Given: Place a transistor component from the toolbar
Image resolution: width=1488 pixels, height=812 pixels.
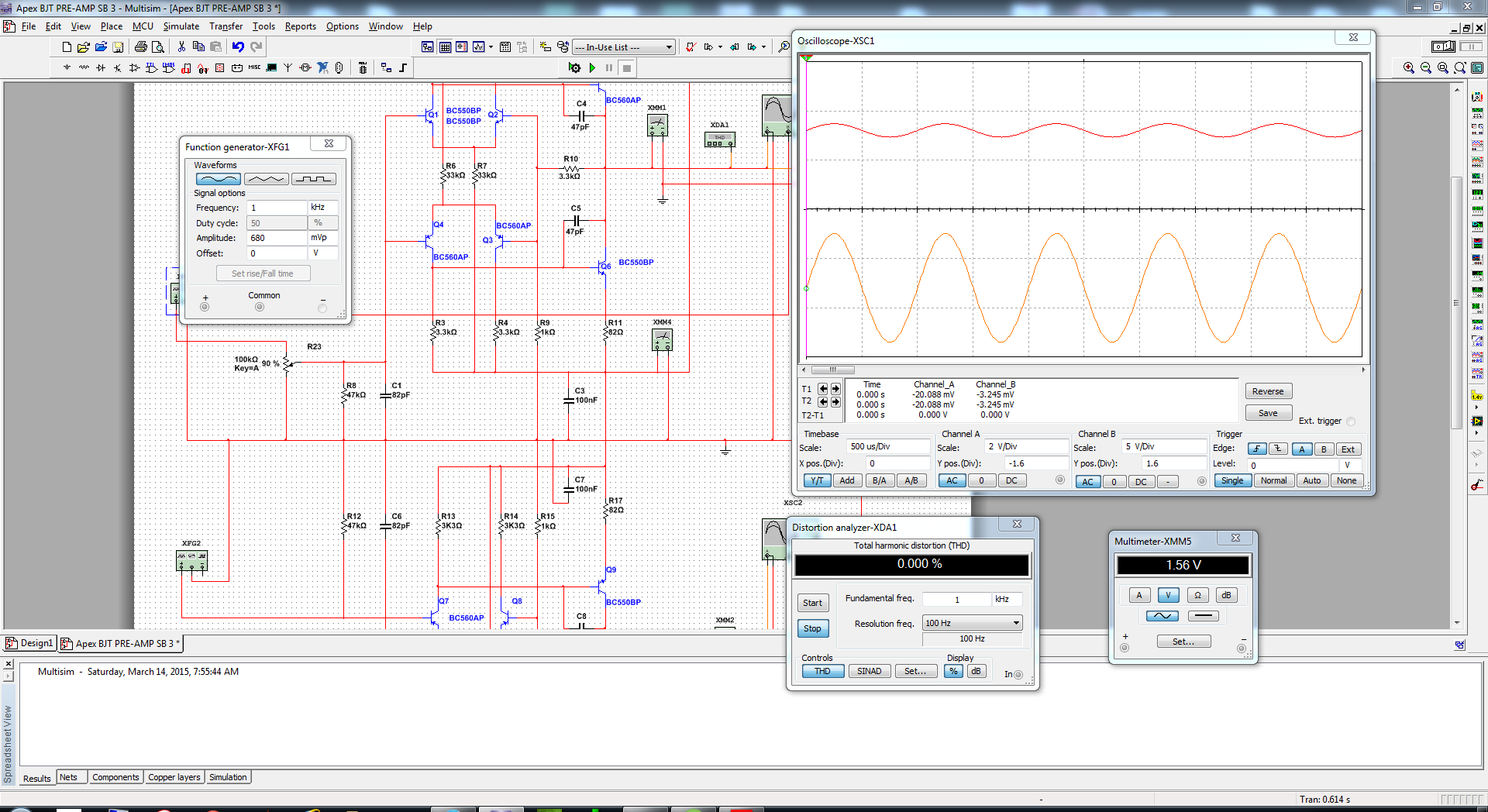Looking at the screenshot, I should coord(118,68).
